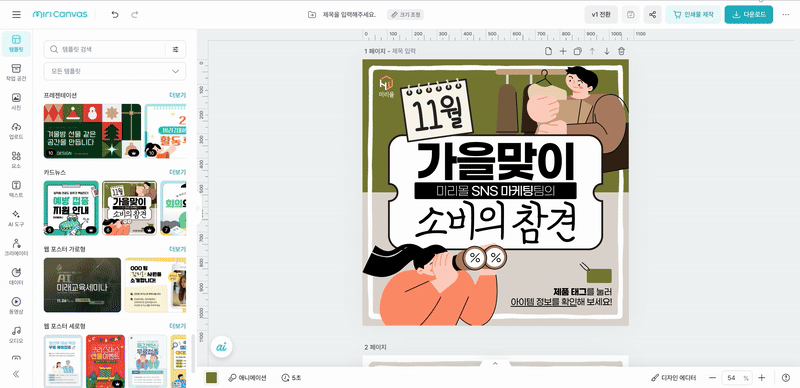Viewport: 800px width, 388px height.
Task: Open the 디자인 에디터 mode switcher
Action: [x=674, y=378]
